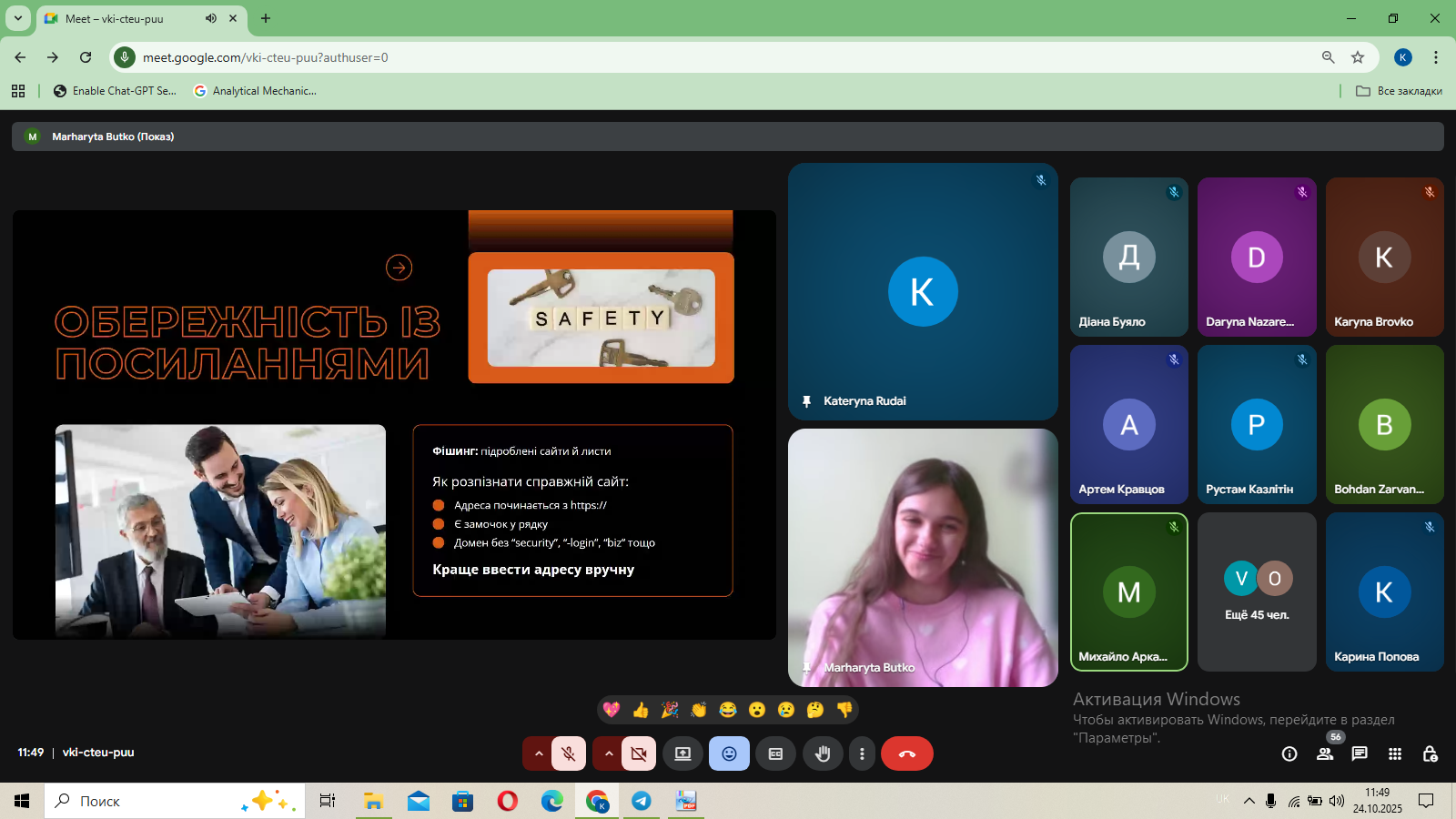Show the participants list

[1325, 753]
